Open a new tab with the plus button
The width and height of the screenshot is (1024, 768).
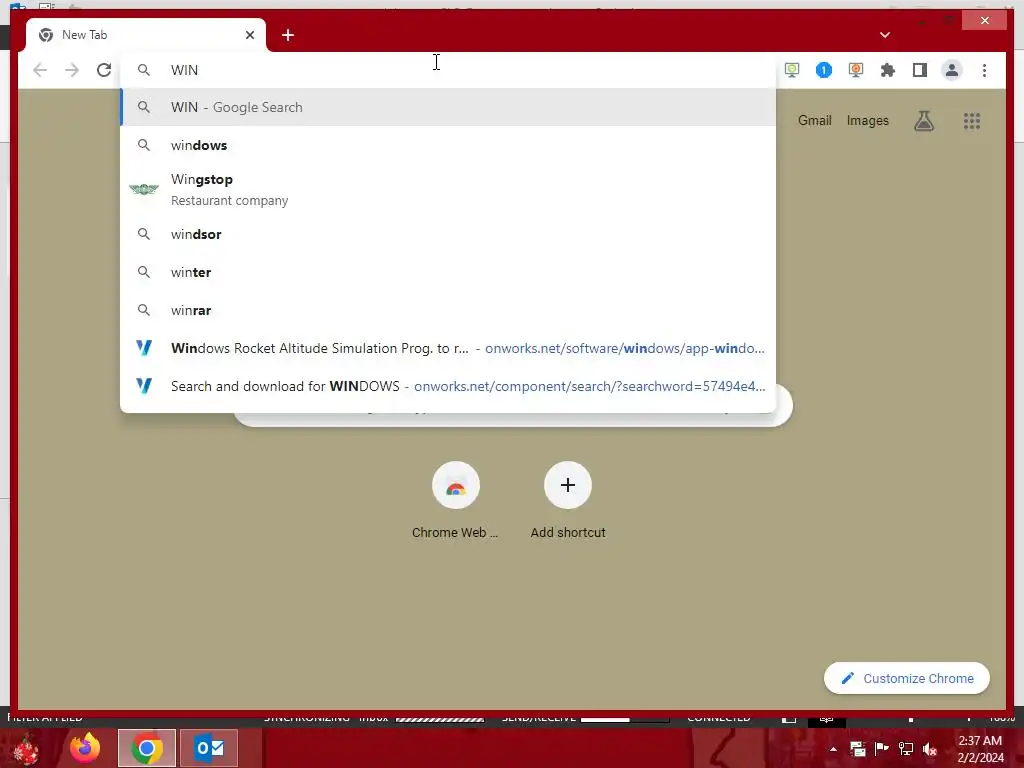click(x=288, y=35)
